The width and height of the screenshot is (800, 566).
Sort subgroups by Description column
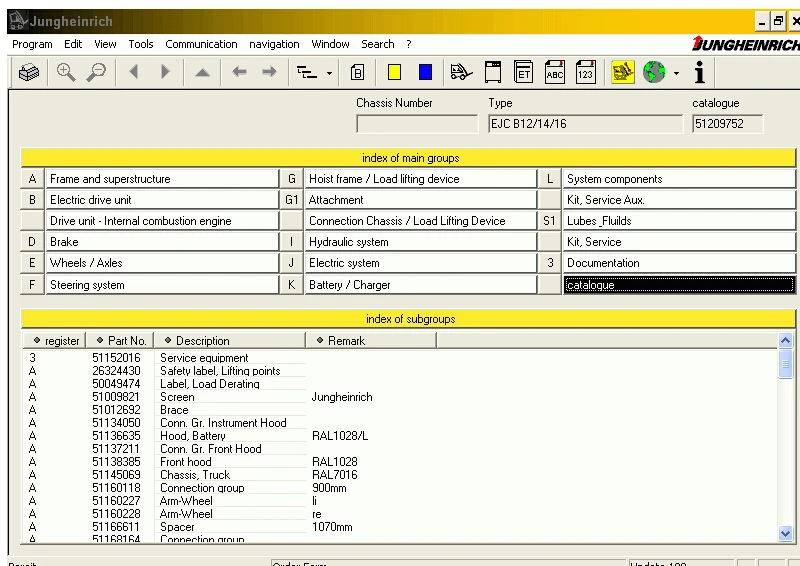click(230, 340)
